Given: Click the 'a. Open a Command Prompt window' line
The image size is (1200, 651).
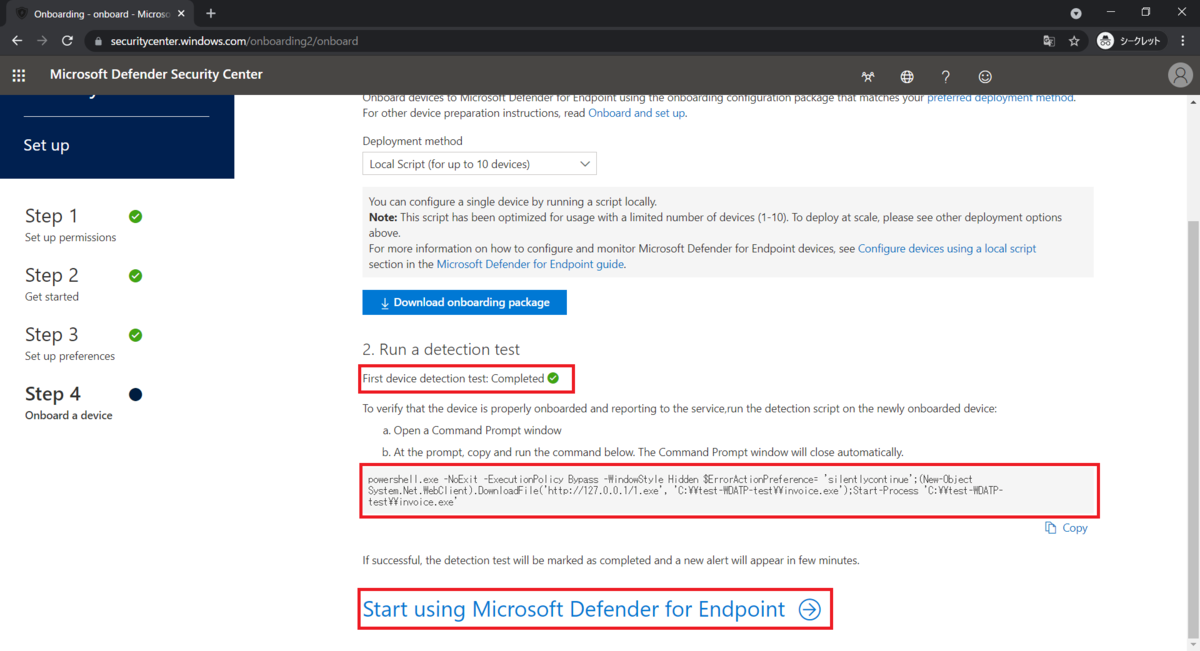Looking at the screenshot, I should point(472,430).
